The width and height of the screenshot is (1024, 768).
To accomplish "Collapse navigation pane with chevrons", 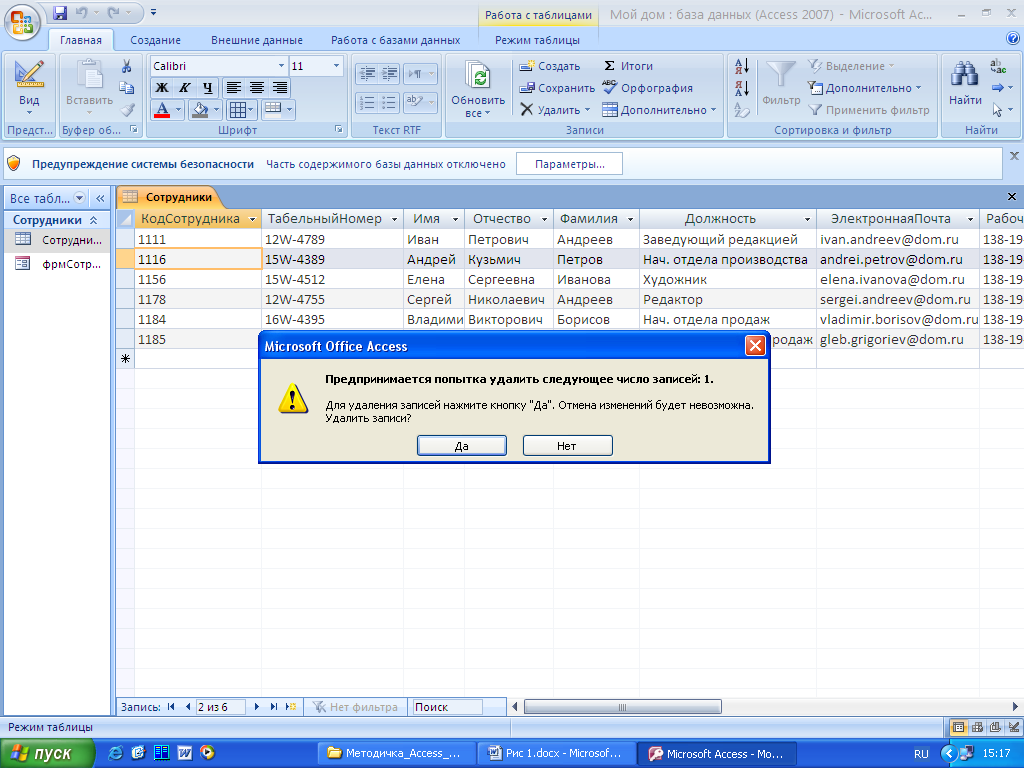I will 100,198.
